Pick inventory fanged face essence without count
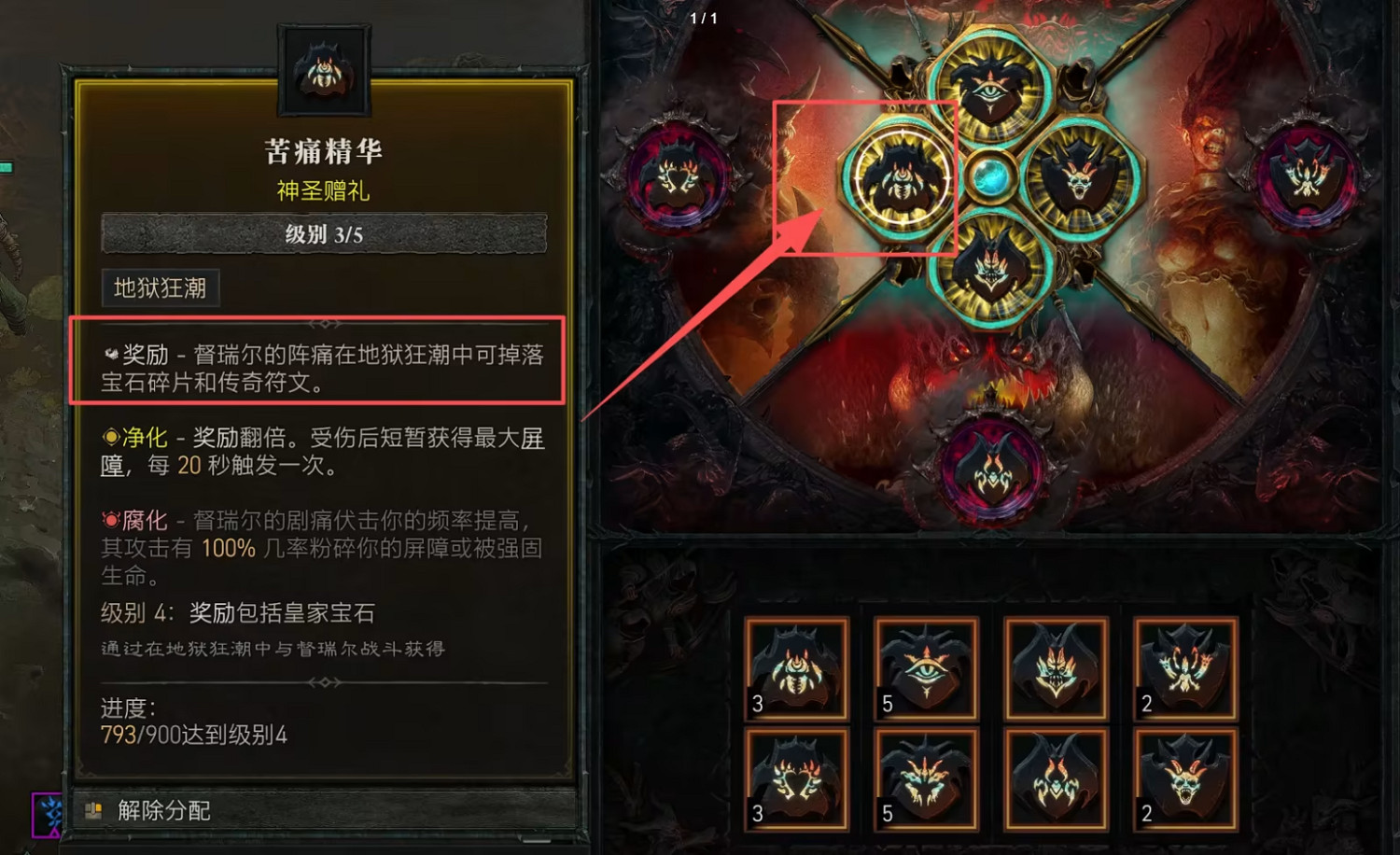This screenshot has height=855, width=1400. click(x=1056, y=668)
